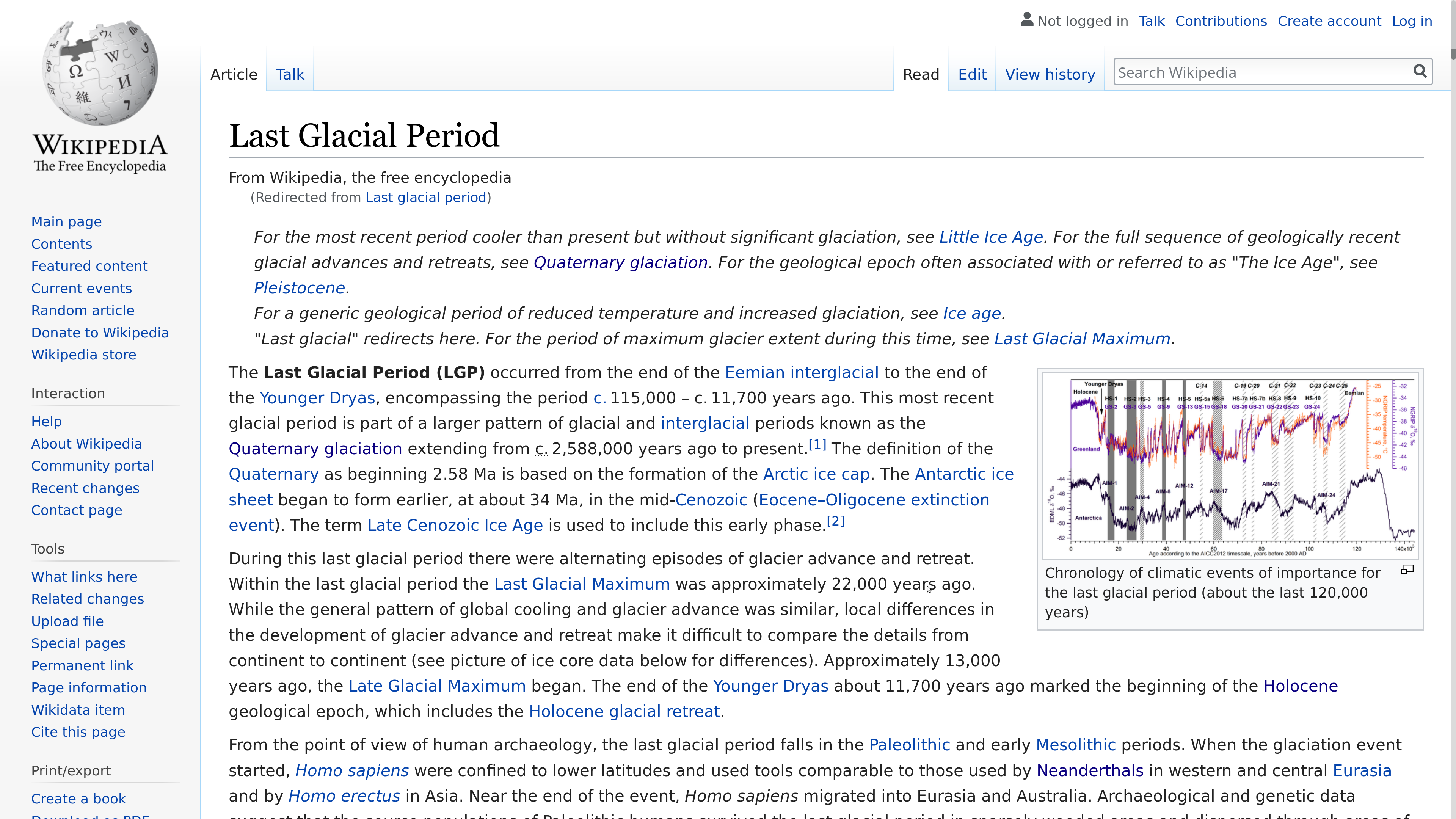
Task: Click the search magnifying glass icon
Action: (1420, 72)
